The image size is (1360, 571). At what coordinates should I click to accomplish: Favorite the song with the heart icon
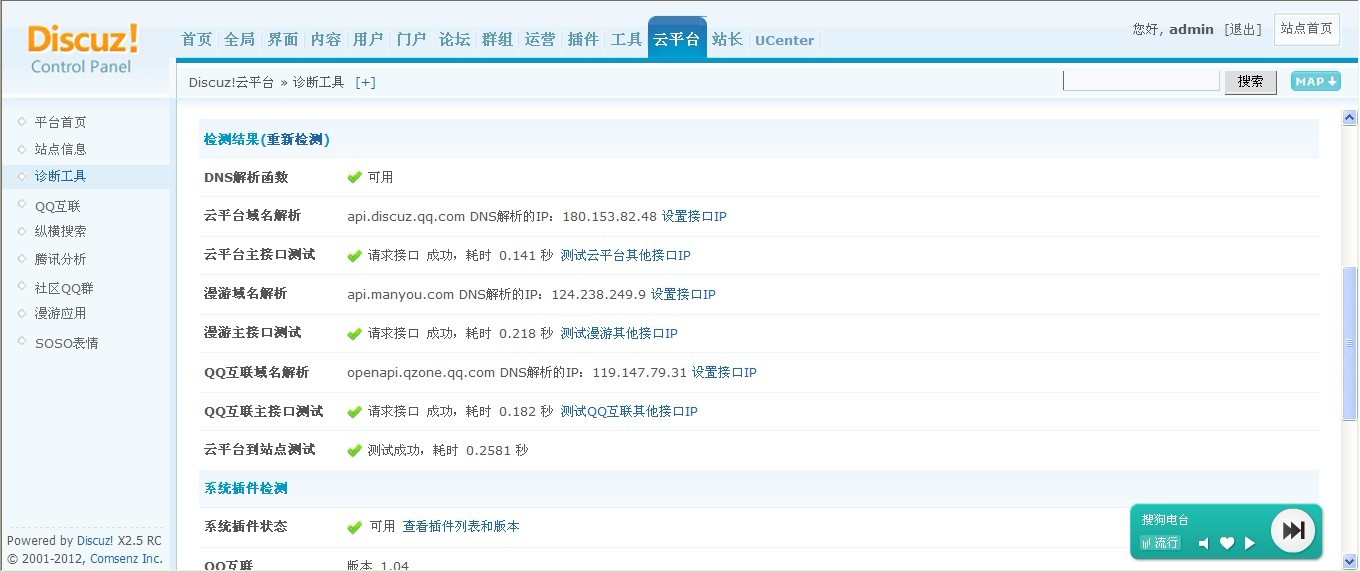click(1226, 543)
